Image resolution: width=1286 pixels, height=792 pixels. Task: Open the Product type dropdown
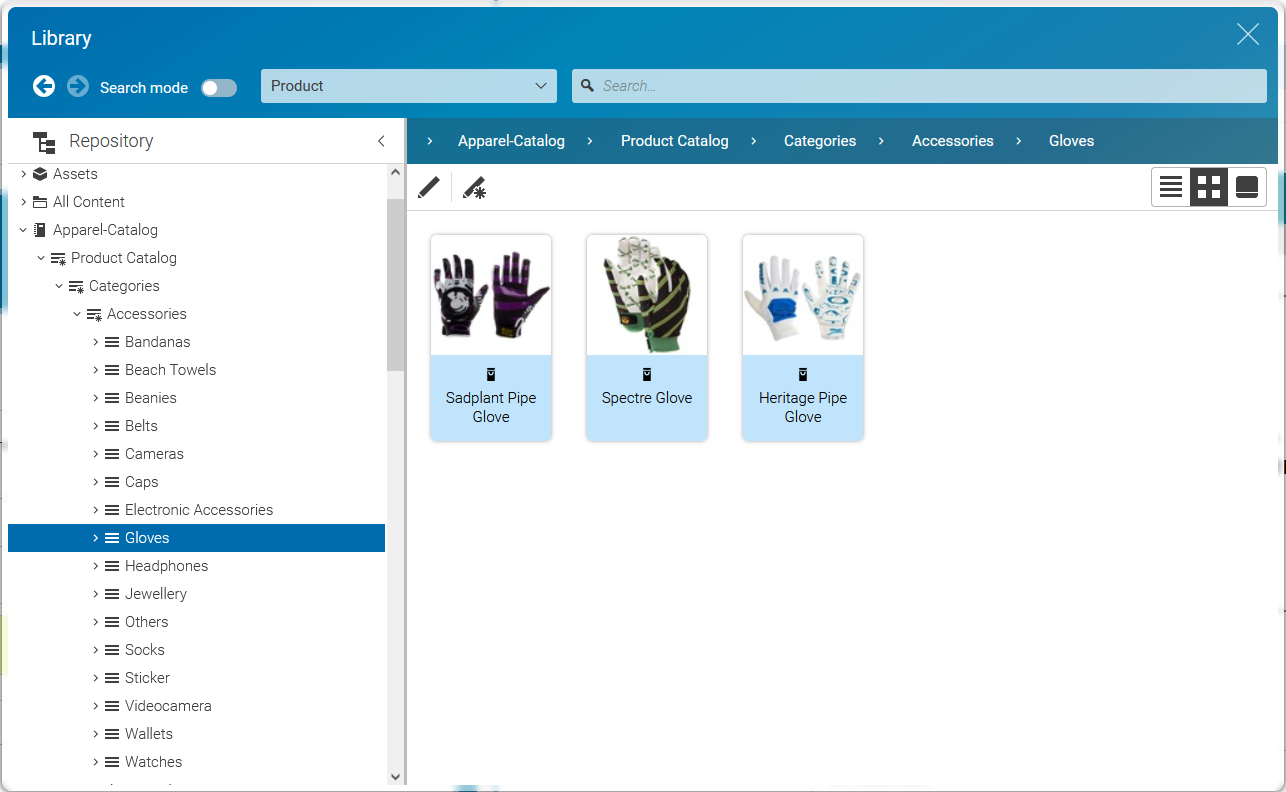408,86
